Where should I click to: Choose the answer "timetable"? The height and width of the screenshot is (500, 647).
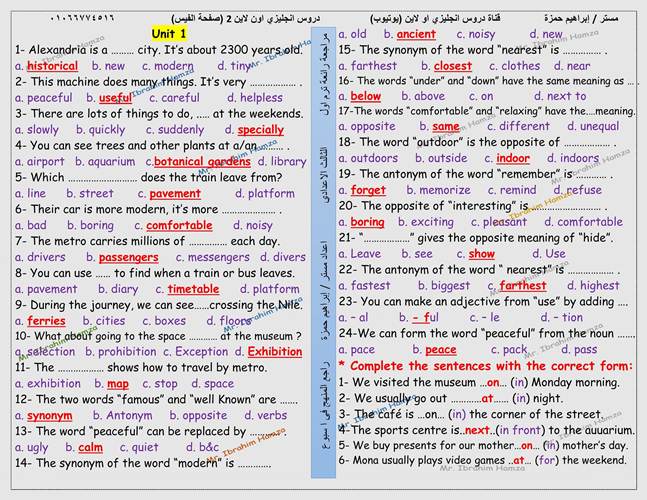point(193,289)
